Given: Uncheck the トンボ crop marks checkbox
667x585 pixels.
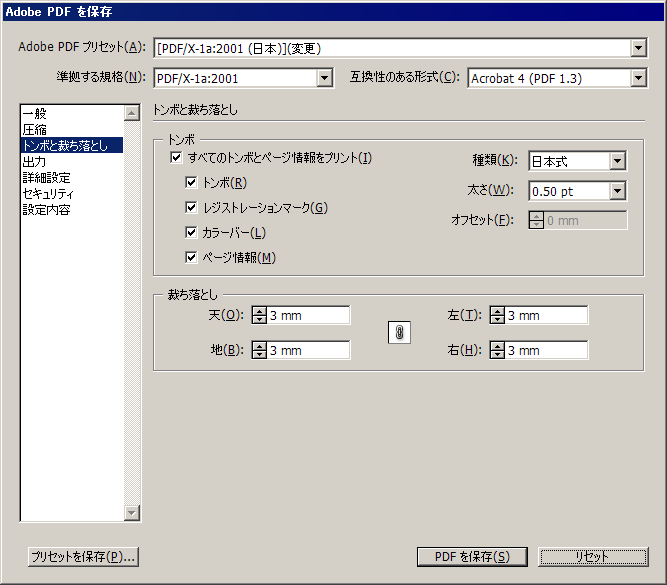Looking at the screenshot, I should tap(192, 183).
